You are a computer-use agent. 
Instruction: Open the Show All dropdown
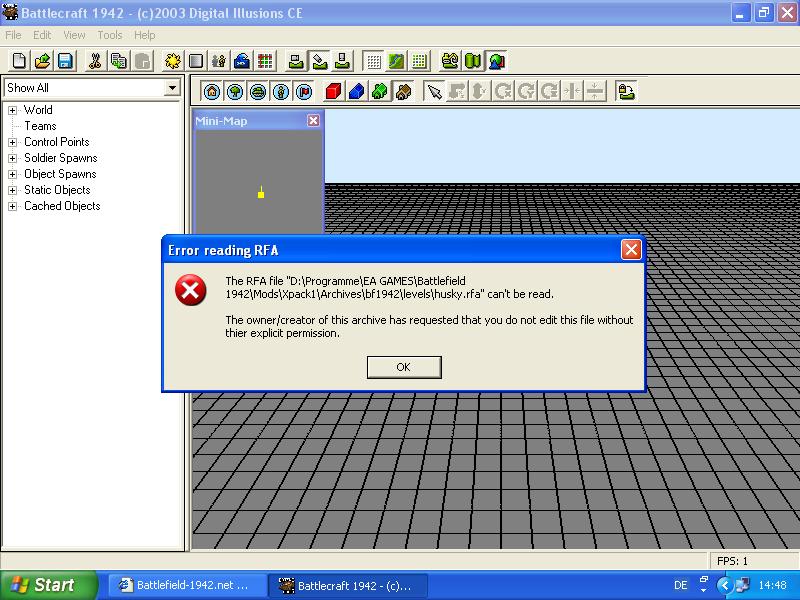(x=172, y=88)
